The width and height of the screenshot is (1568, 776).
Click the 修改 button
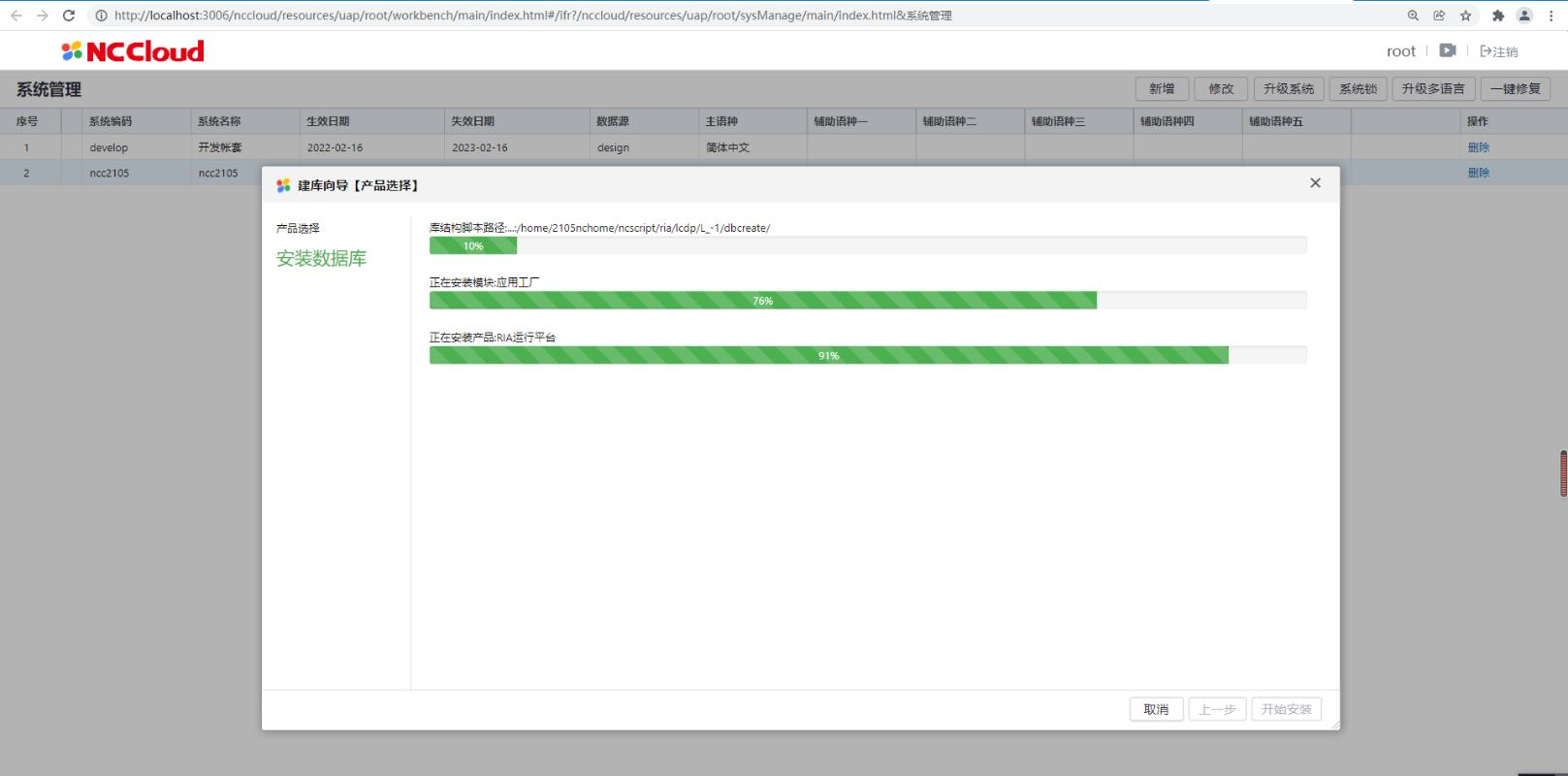click(1221, 89)
